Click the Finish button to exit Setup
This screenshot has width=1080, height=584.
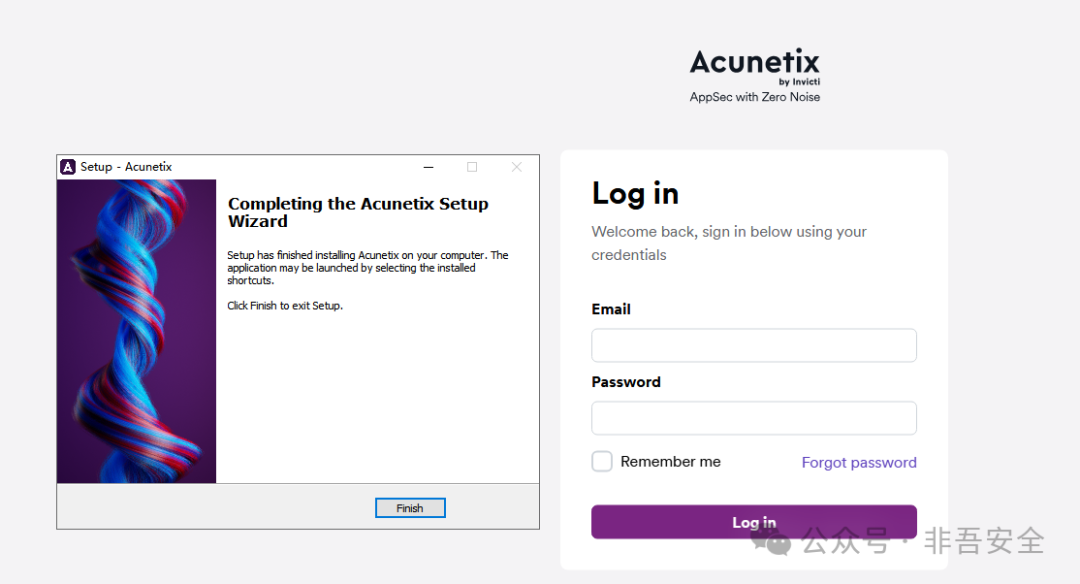point(410,507)
